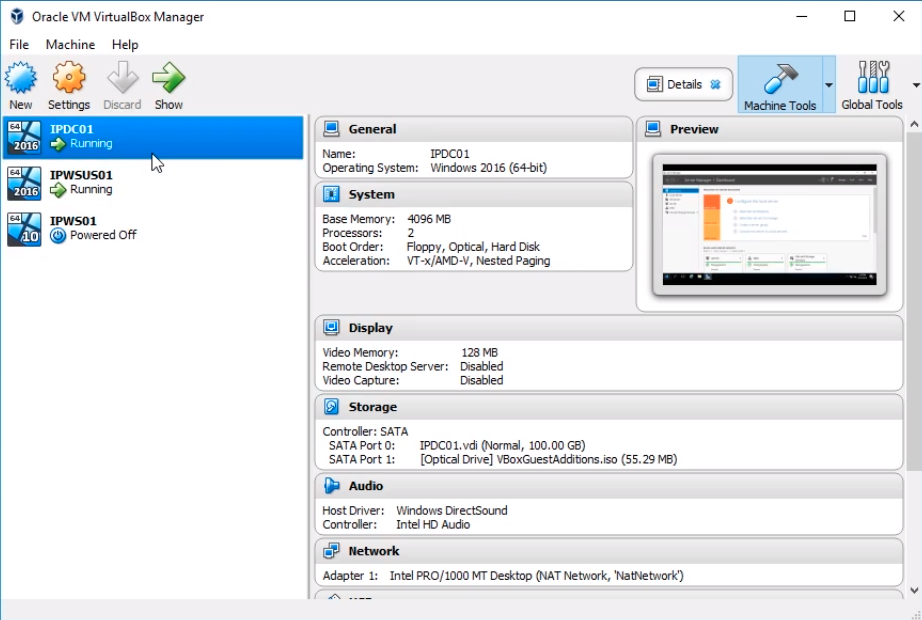The height and width of the screenshot is (620, 922).
Task: Open the Machine menu
Action: [x=70, y=45]
